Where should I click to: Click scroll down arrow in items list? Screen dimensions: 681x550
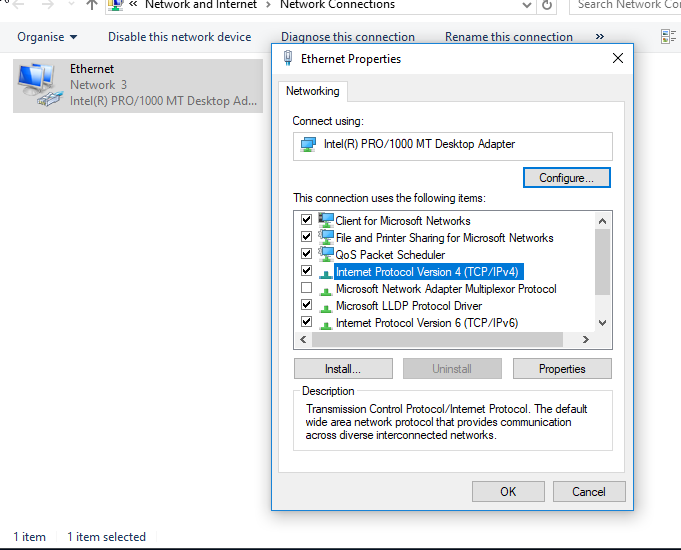click(x=602, y=323)
